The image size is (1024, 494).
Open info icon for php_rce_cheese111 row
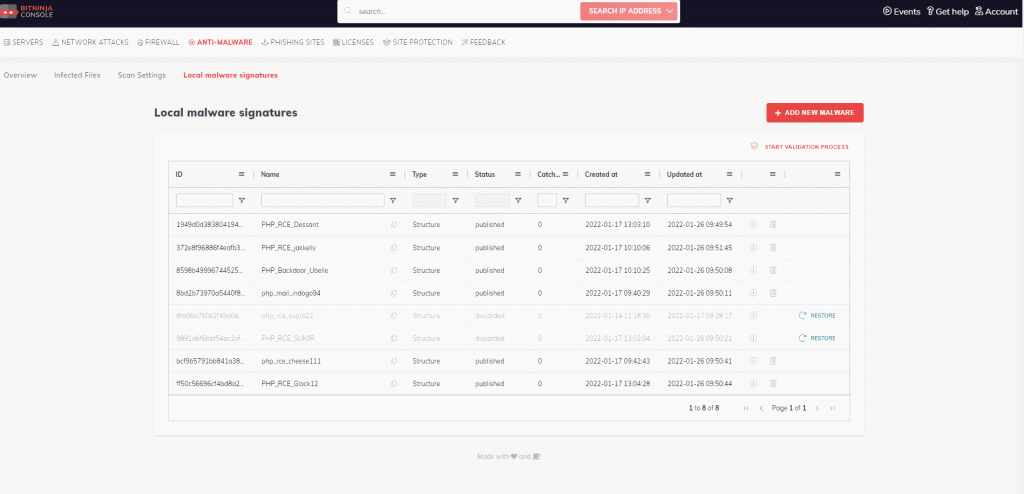(753, 361)
